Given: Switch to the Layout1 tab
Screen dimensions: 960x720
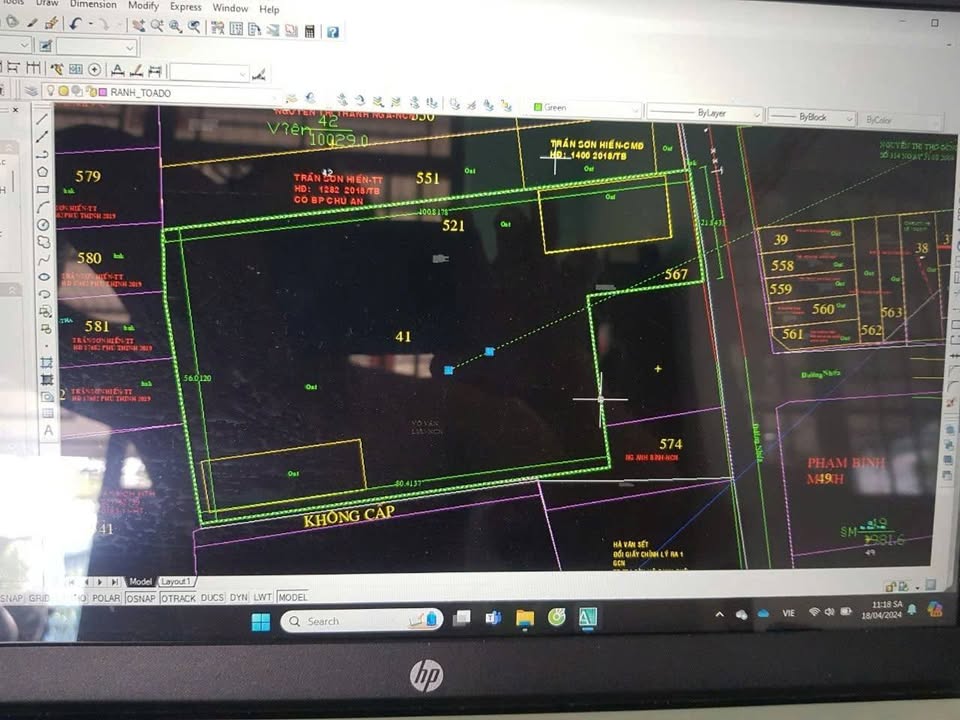Looking at the screenshot, I should (x=175, y=580).
